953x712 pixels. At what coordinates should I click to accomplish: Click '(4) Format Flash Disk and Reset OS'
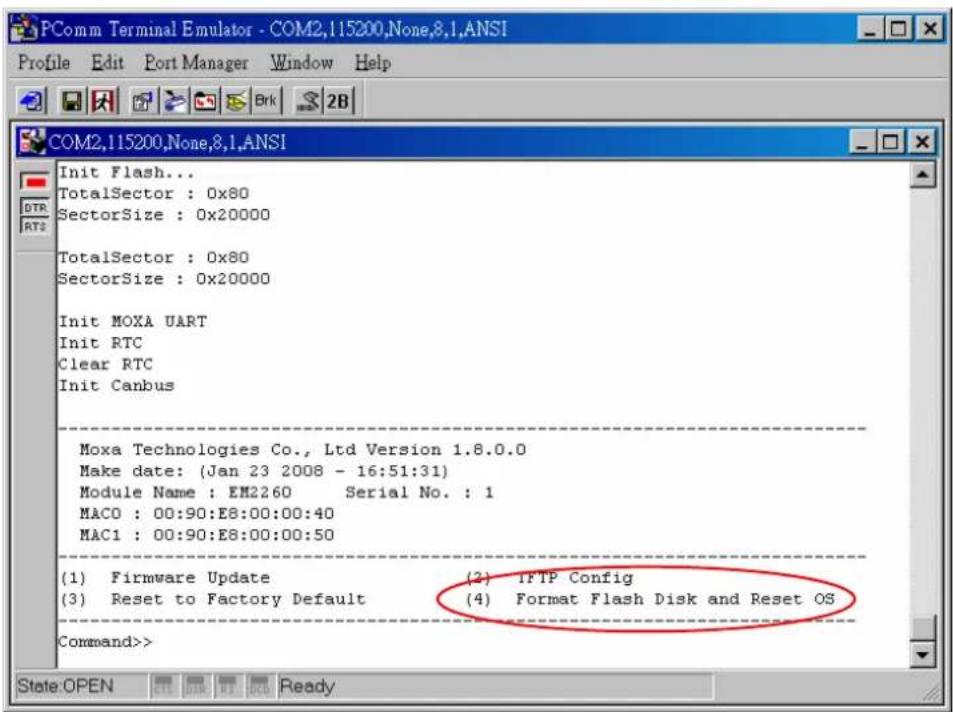(x=650, y=599)
